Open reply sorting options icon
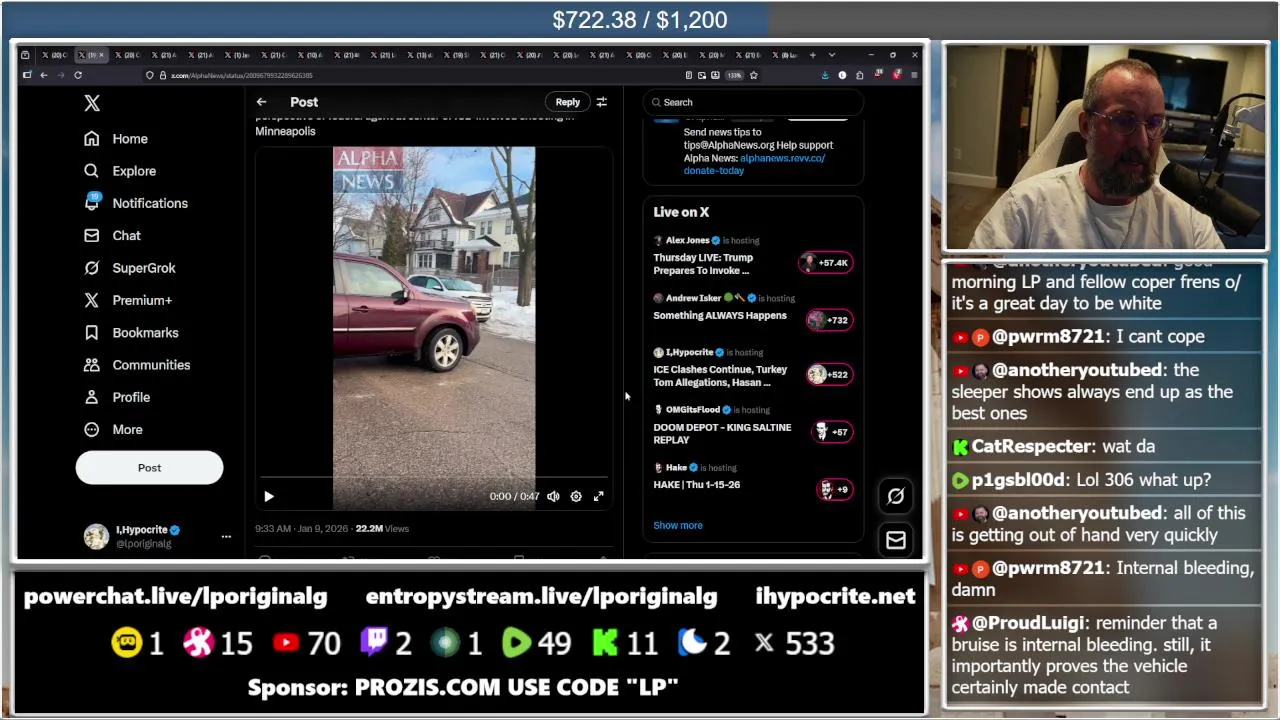1280x720 pixels. pos(601,102)
